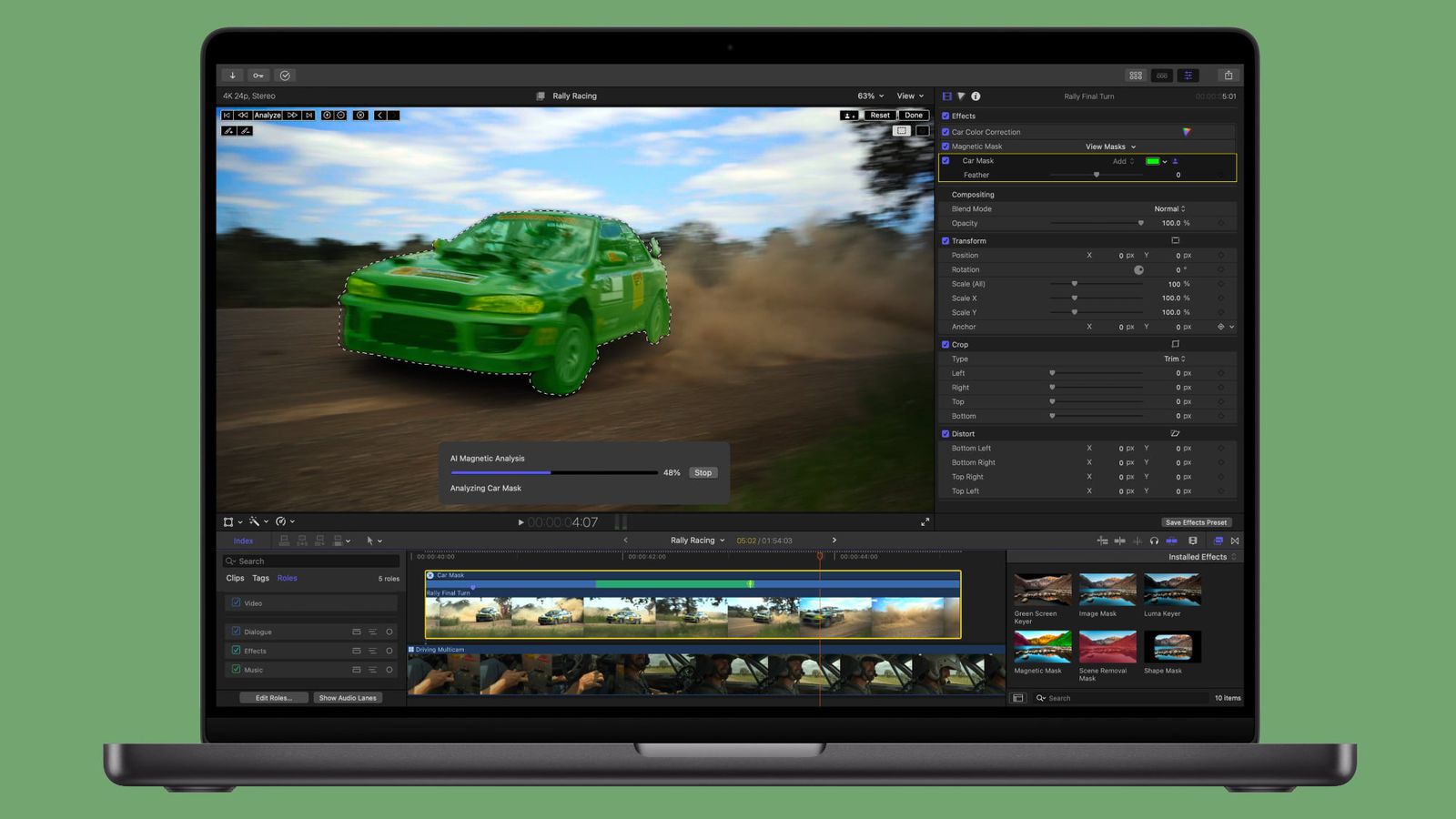The width and height of the screenshot is (1456, 819).
Task: Open the 63% zoom level dropdown
Action: [x=869, y=96]
